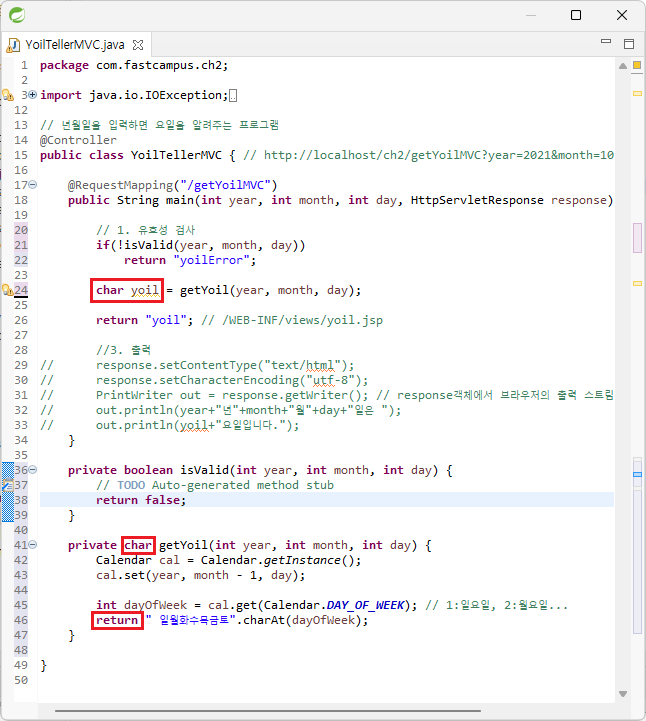
Task: Click the class name YoilTellerMVC on line 15
Action: [x=176, y=155]
